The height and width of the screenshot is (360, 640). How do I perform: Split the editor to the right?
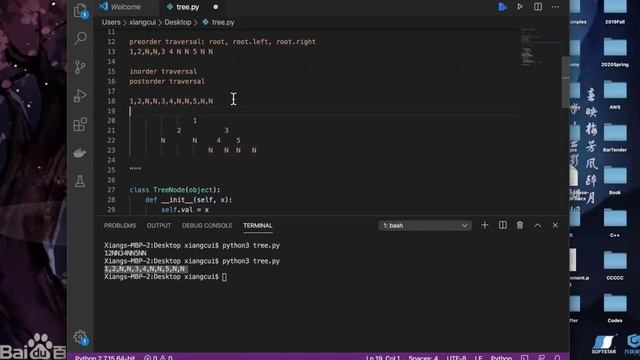538,7
